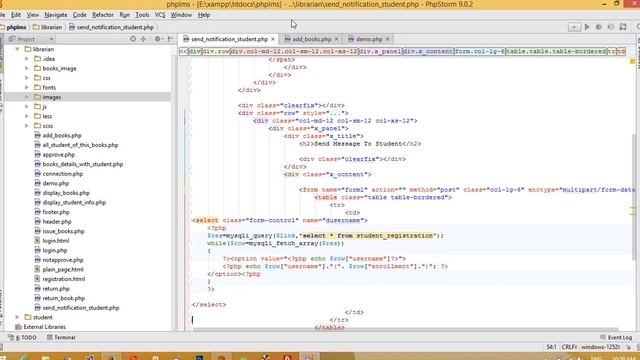Click the Collapse All icon in Project panel
Viewport: 640px width, 360px height.
143,39
